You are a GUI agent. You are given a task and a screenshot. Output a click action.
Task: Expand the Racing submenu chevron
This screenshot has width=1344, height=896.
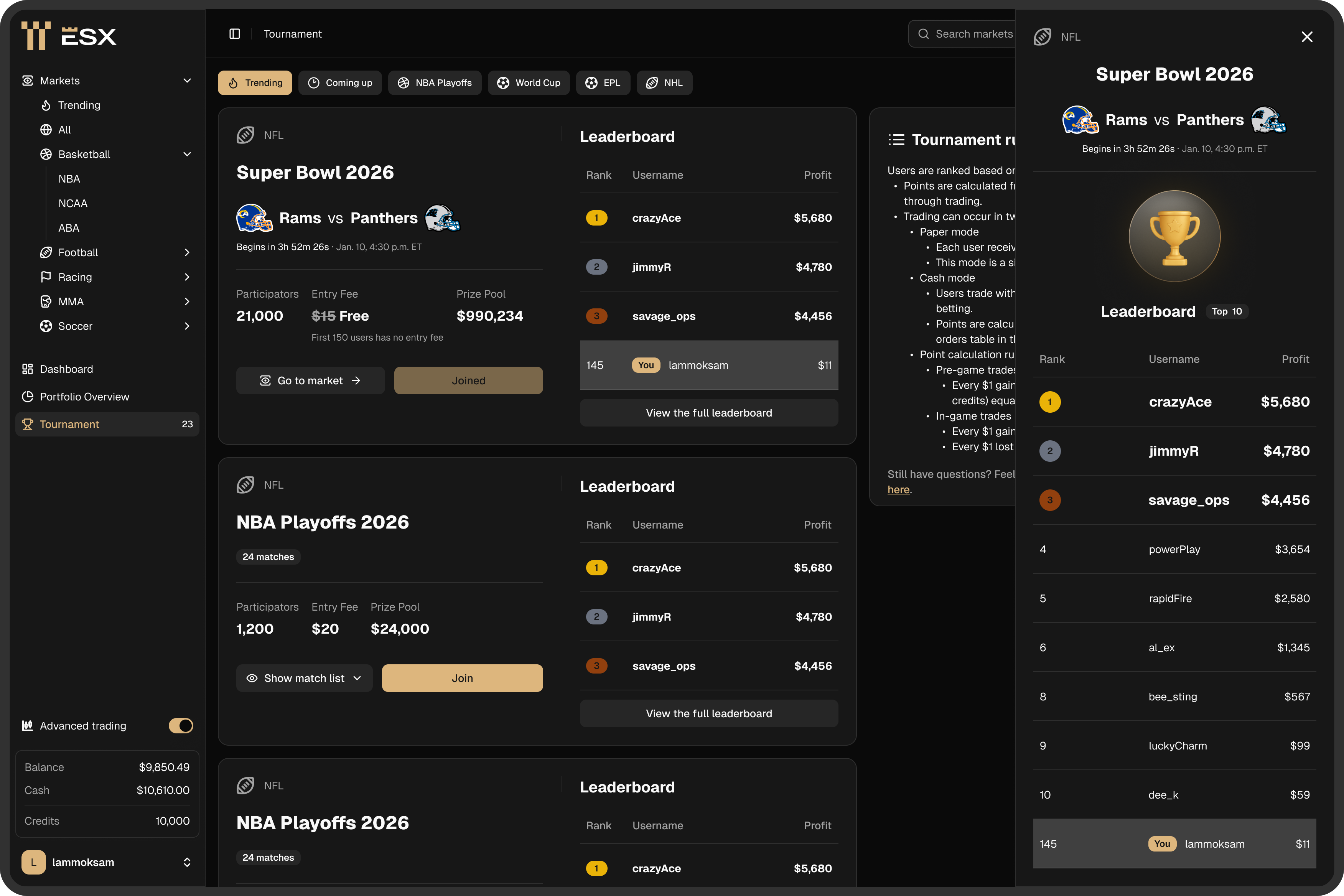(187, 277)
